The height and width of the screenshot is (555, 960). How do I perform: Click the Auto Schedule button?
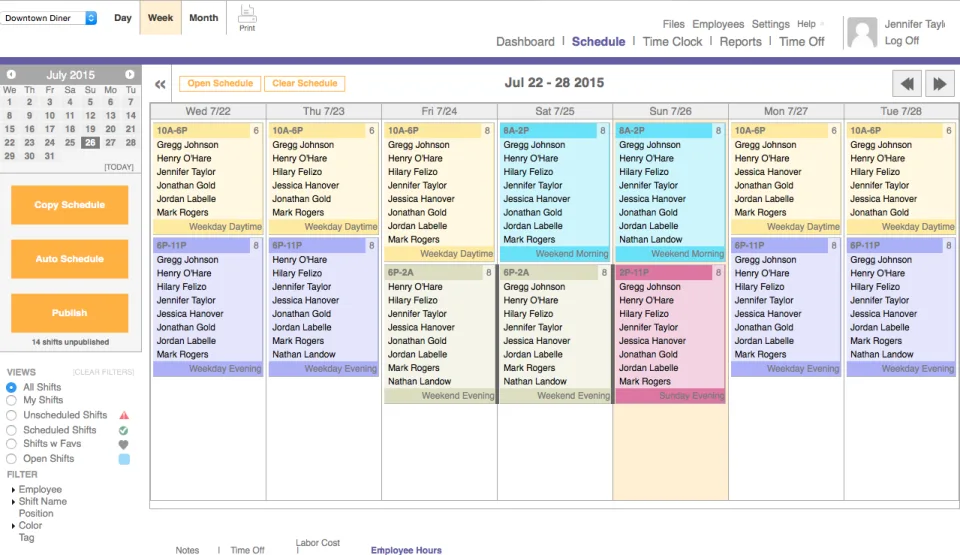tap(69, 259)
